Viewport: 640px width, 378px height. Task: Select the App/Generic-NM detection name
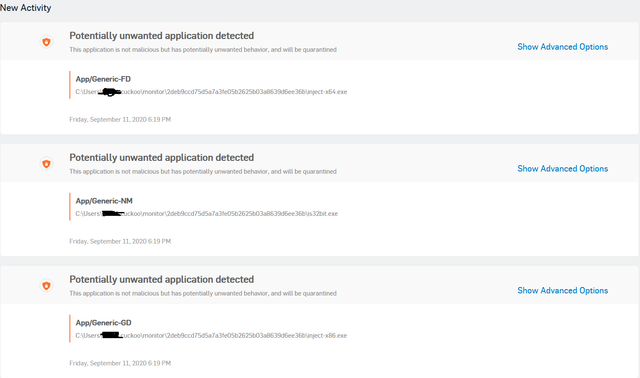(104, 201)
